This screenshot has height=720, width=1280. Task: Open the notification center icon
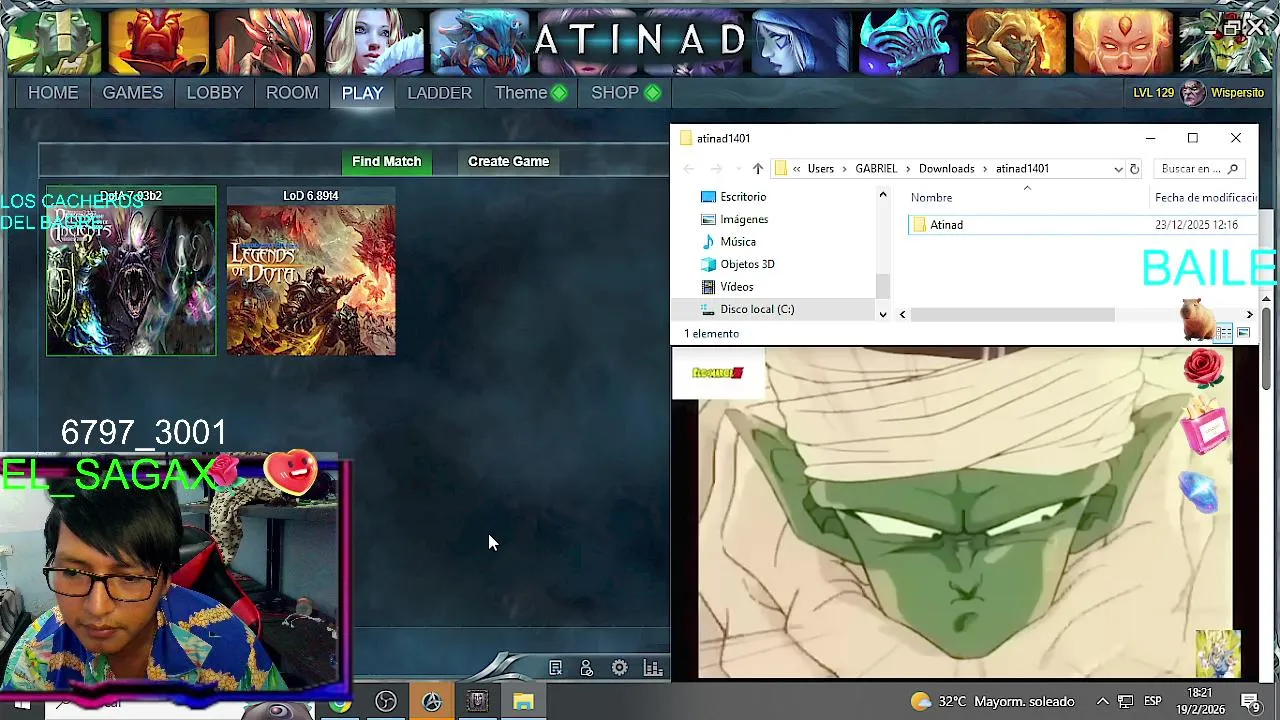tap(1250, 702)
